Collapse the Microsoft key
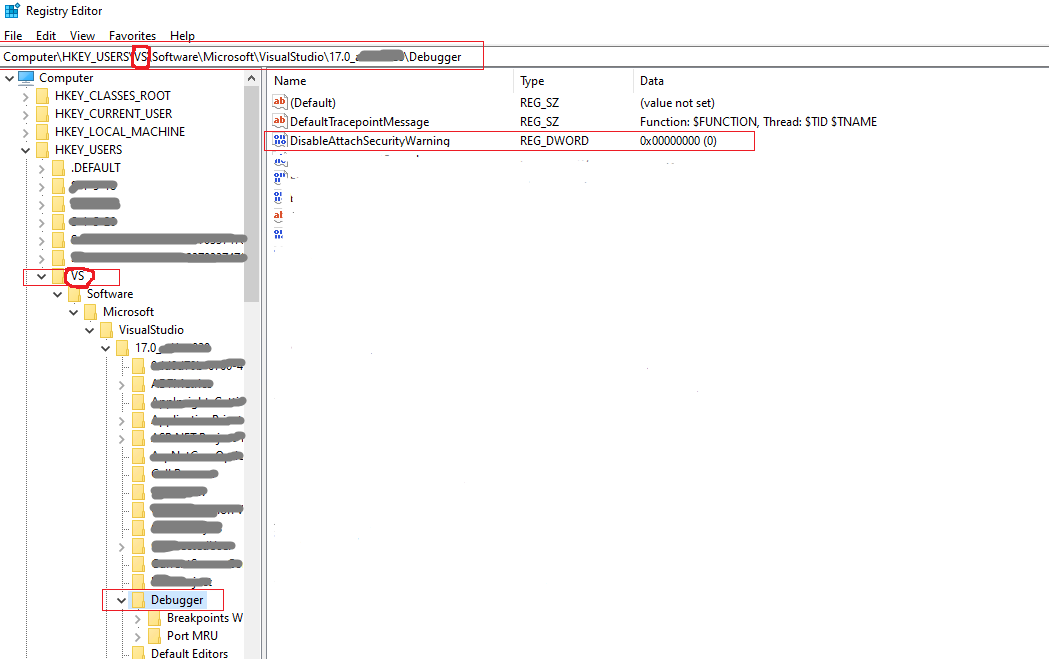 [73, 312]
